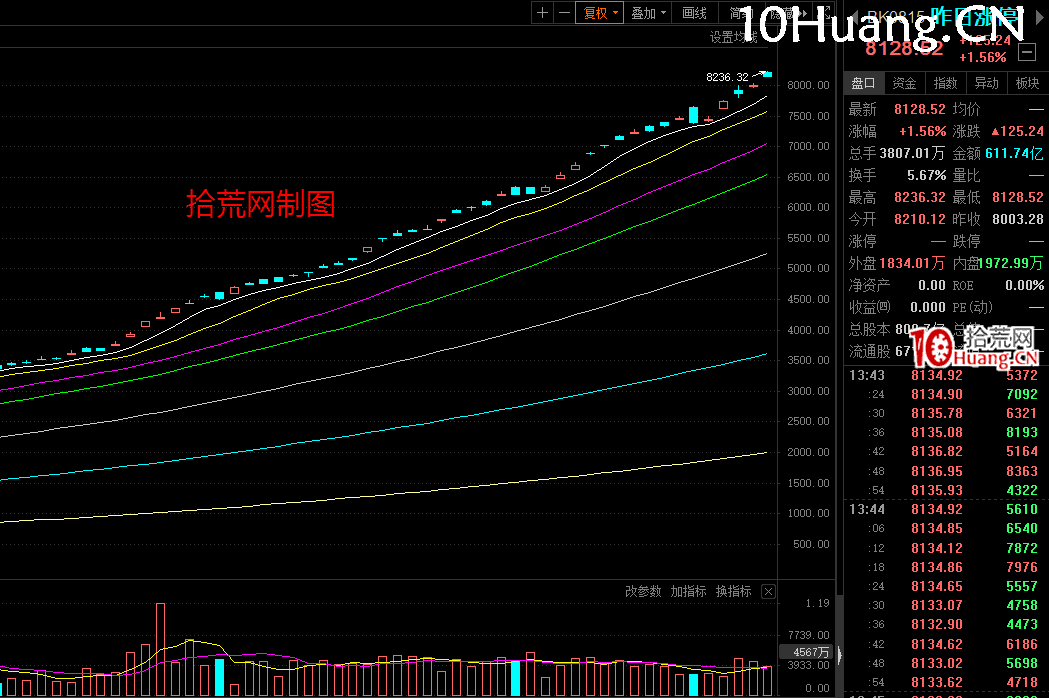Close the volume indicator panel
Image resolution: width=1049 pixels, height=698 pixels.
click(769, 591)
